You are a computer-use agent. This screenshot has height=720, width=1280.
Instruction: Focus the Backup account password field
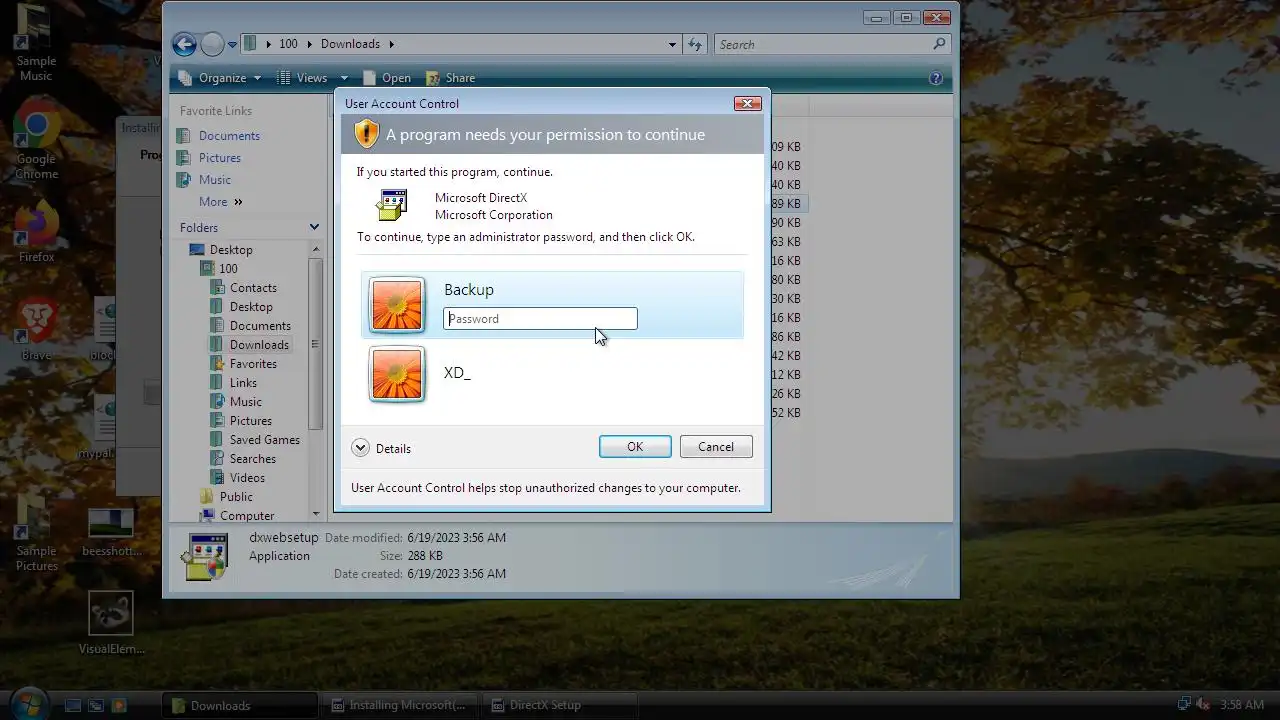[x=540, y=319]
